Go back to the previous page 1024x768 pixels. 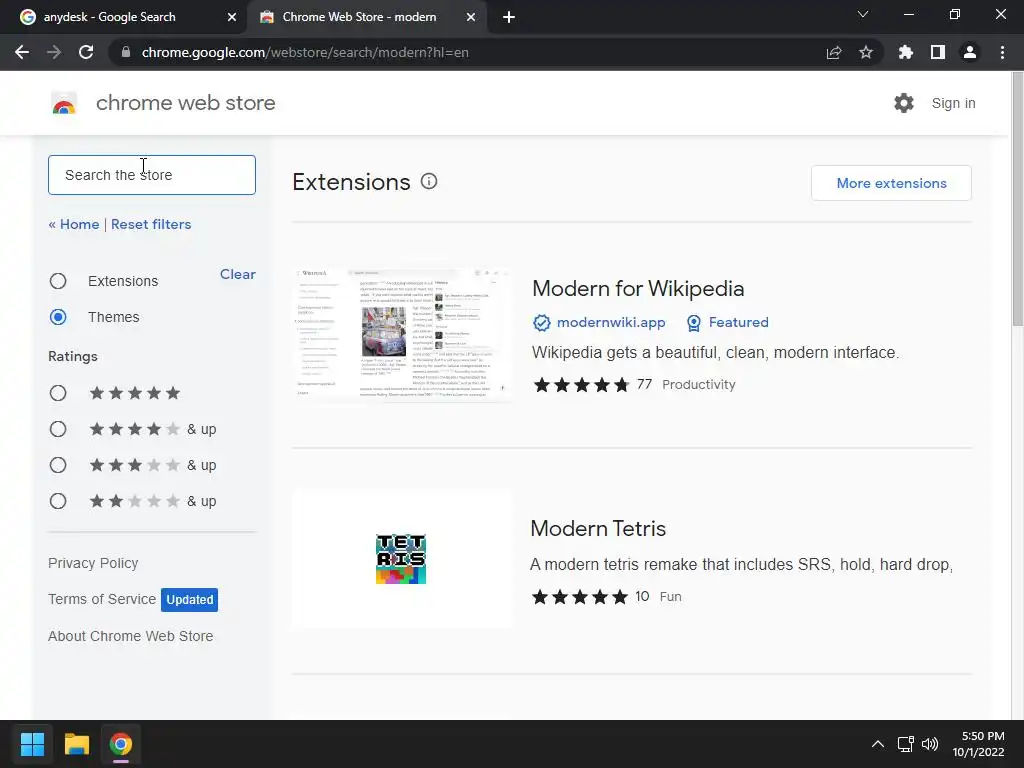pos(22,52)
